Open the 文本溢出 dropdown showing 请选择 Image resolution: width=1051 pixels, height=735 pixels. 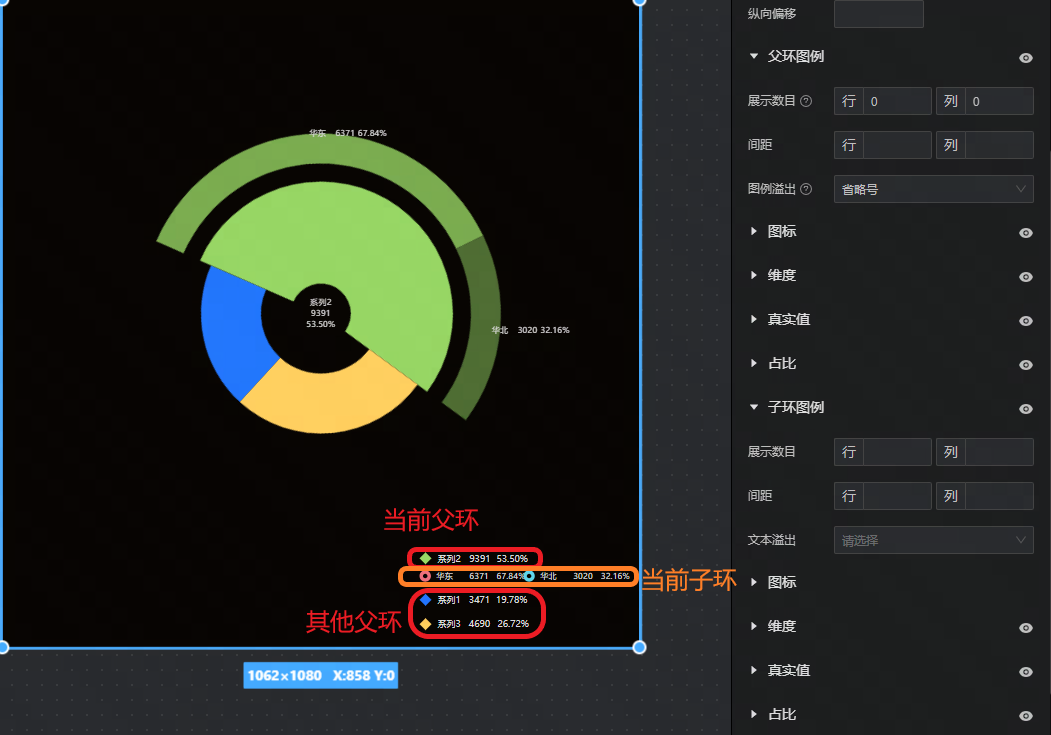(x=933, y=540)
